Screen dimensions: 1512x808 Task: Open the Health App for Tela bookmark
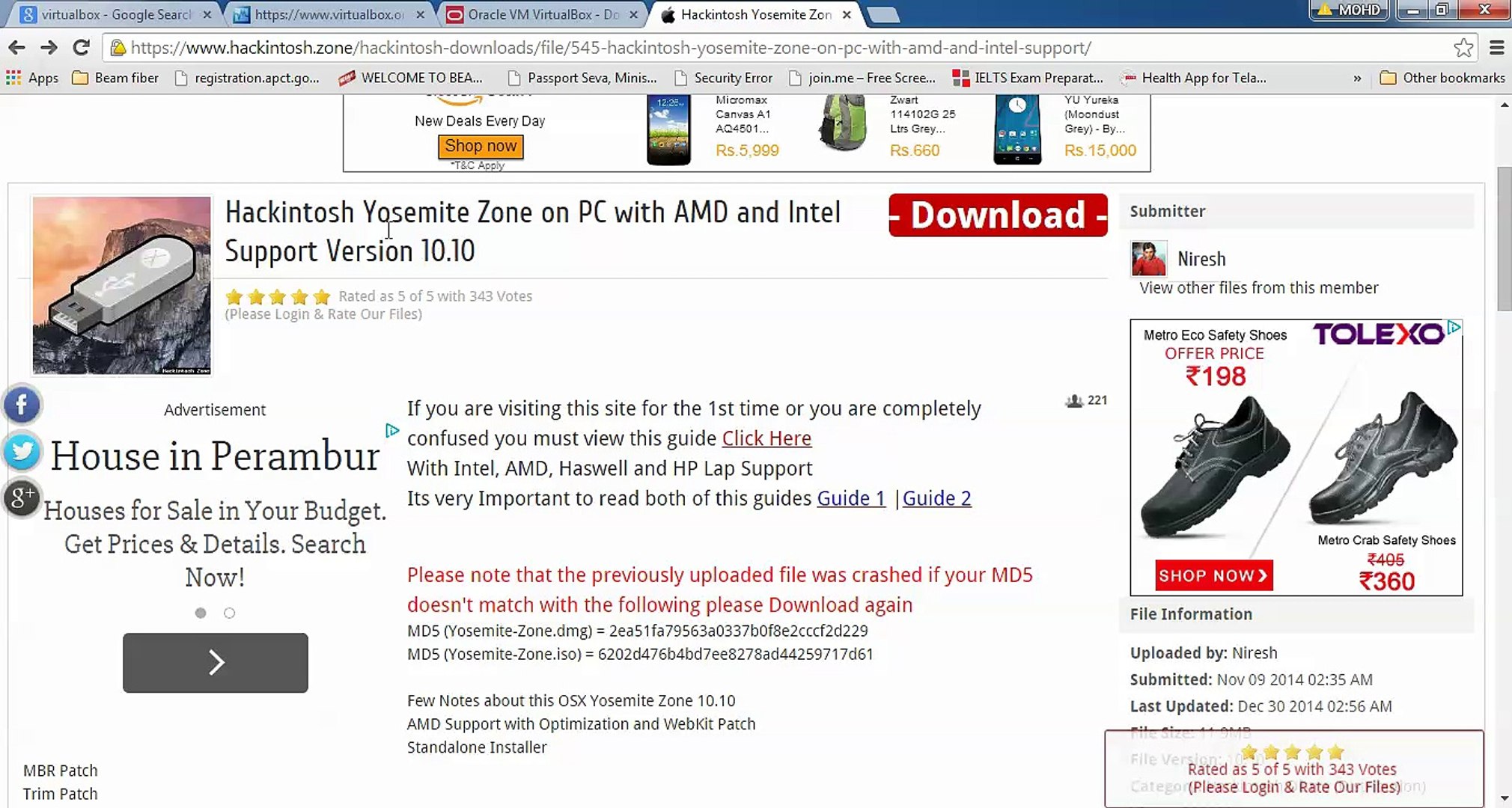click(1193, 78)
